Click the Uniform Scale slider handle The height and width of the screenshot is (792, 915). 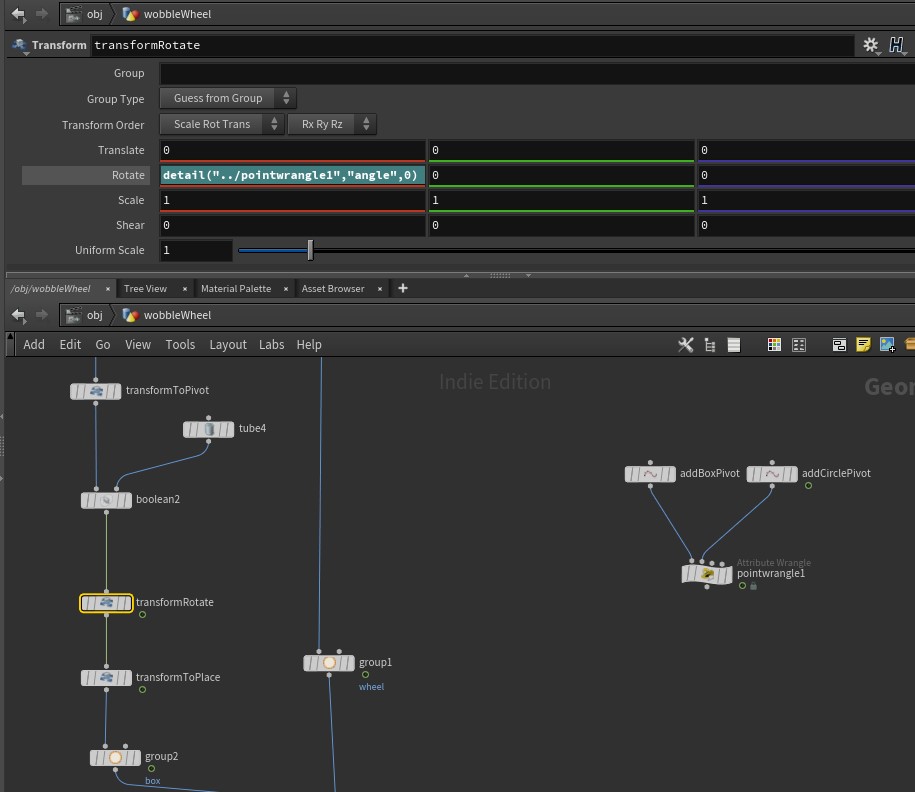click(310, 250)
